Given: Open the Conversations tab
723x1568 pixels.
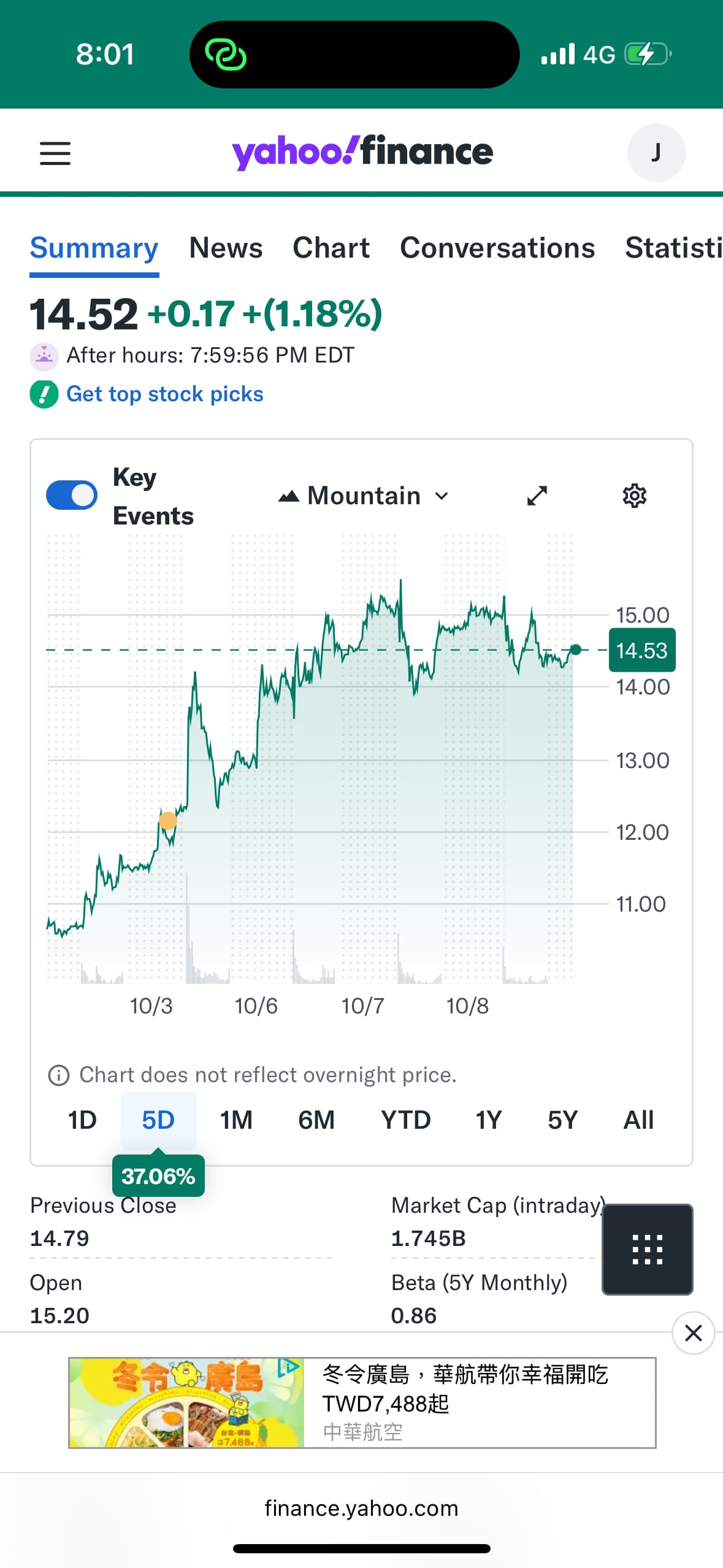Looking at the screenshot, I should [497, 248].
